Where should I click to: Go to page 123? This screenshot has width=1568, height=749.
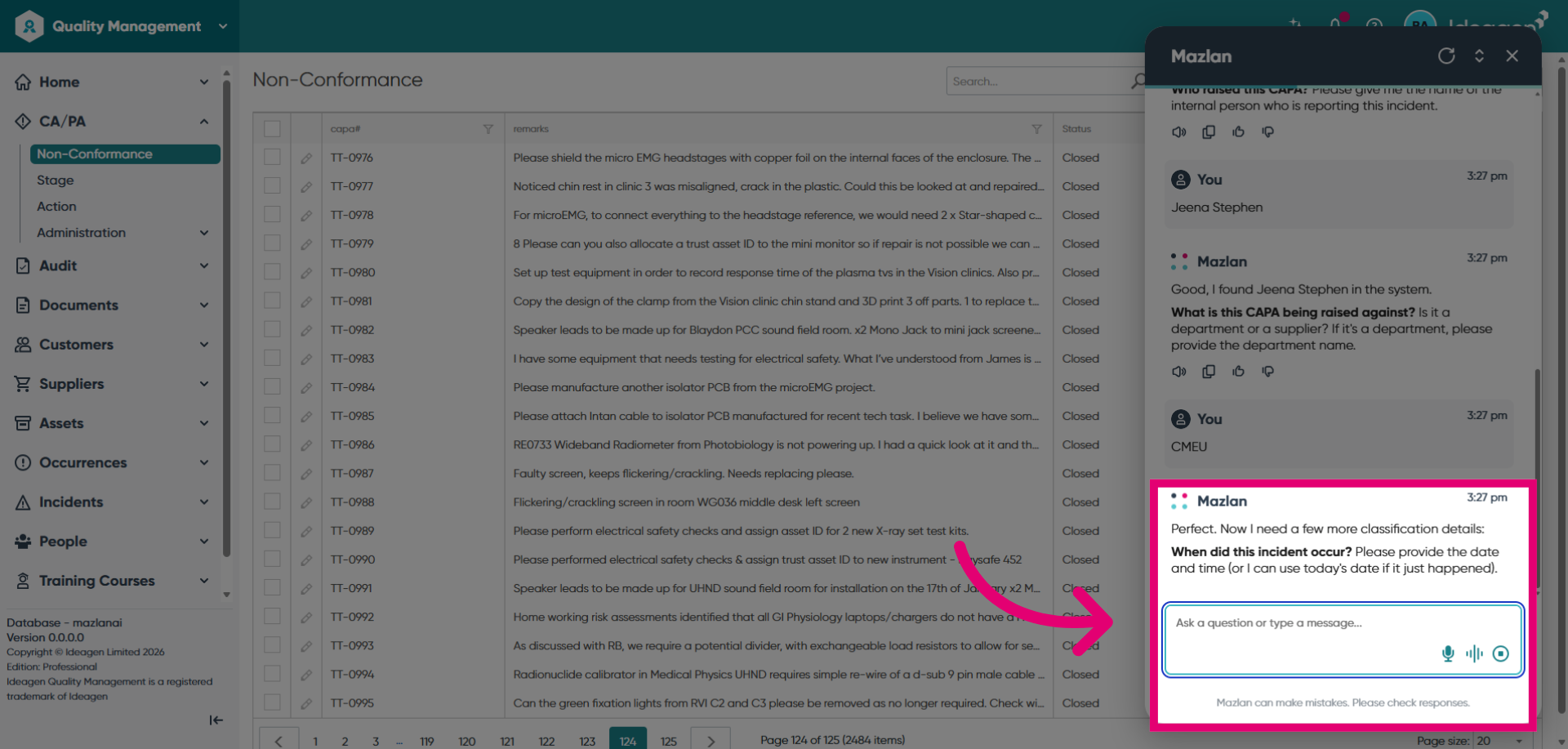coord(587,741)
